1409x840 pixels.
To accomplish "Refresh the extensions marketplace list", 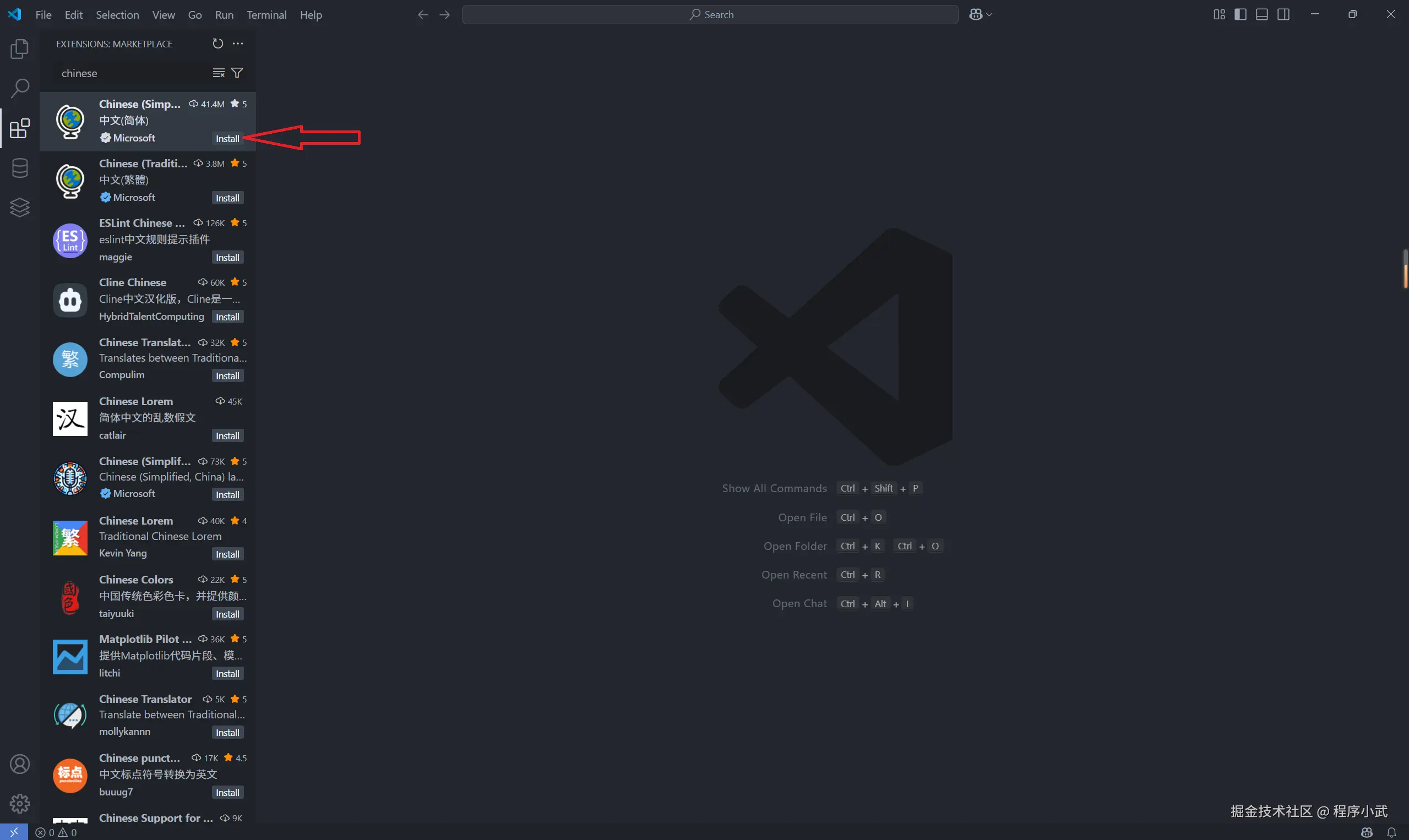I will click(217, 43).
